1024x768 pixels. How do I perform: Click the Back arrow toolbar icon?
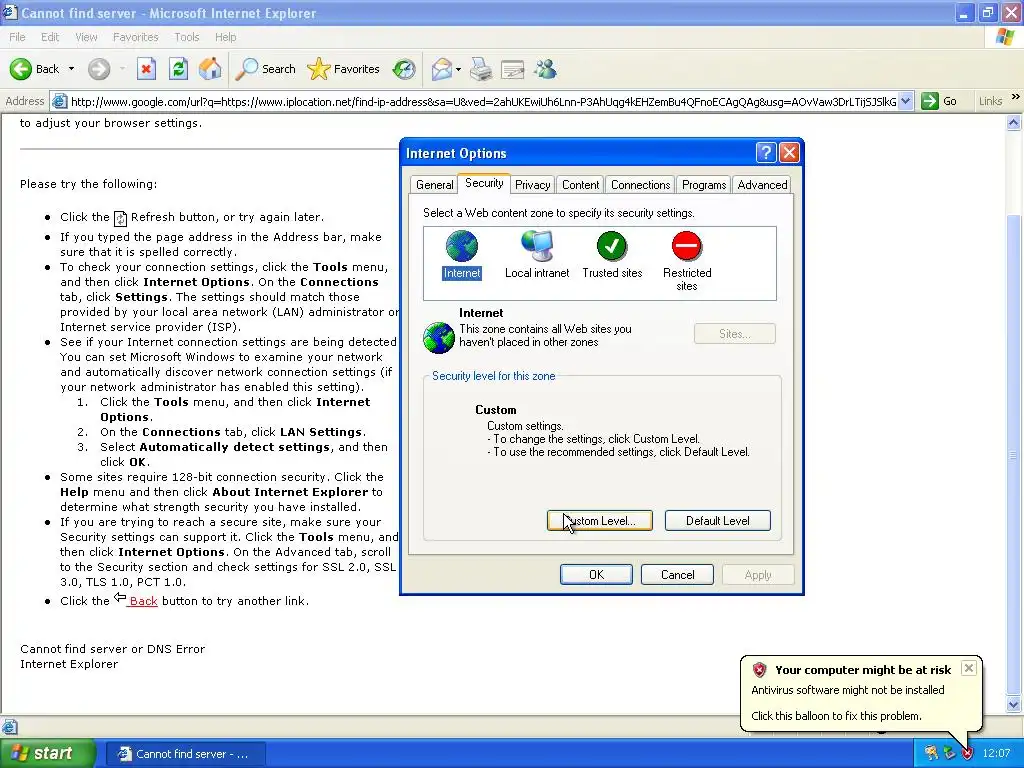pyautogui.click(x=20, y=69)
